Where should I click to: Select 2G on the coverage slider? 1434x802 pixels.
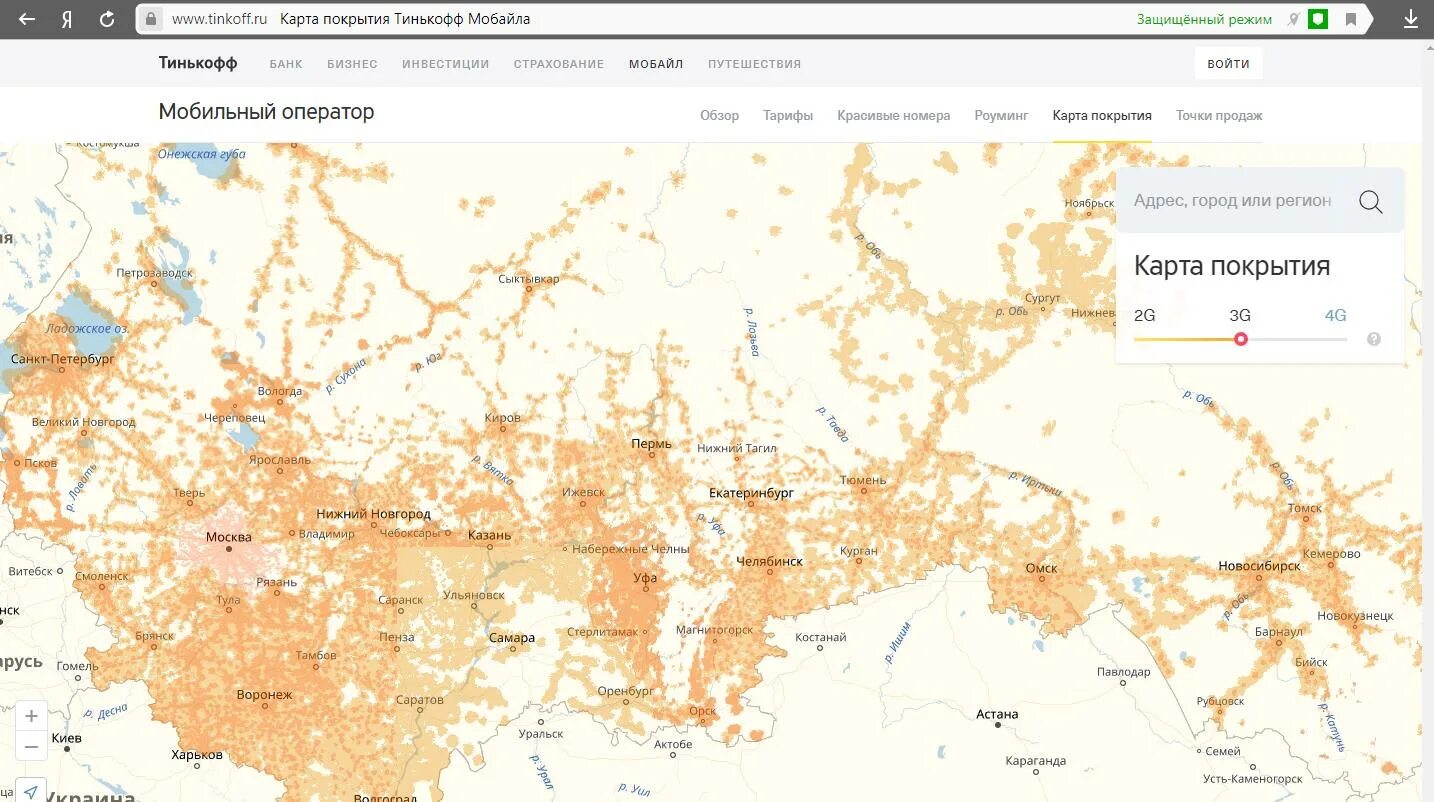point(1144,315)
